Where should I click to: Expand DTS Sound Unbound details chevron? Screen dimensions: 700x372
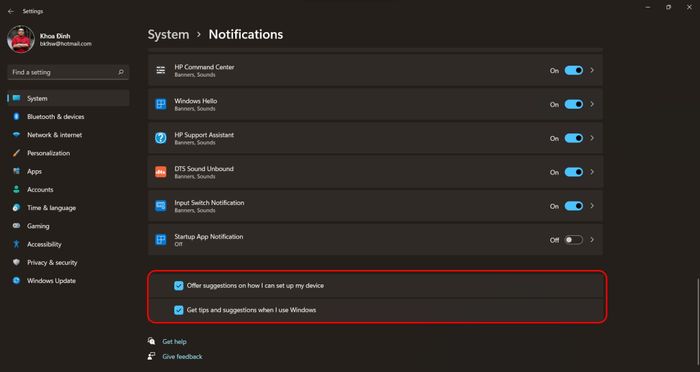tap(592, 172)
